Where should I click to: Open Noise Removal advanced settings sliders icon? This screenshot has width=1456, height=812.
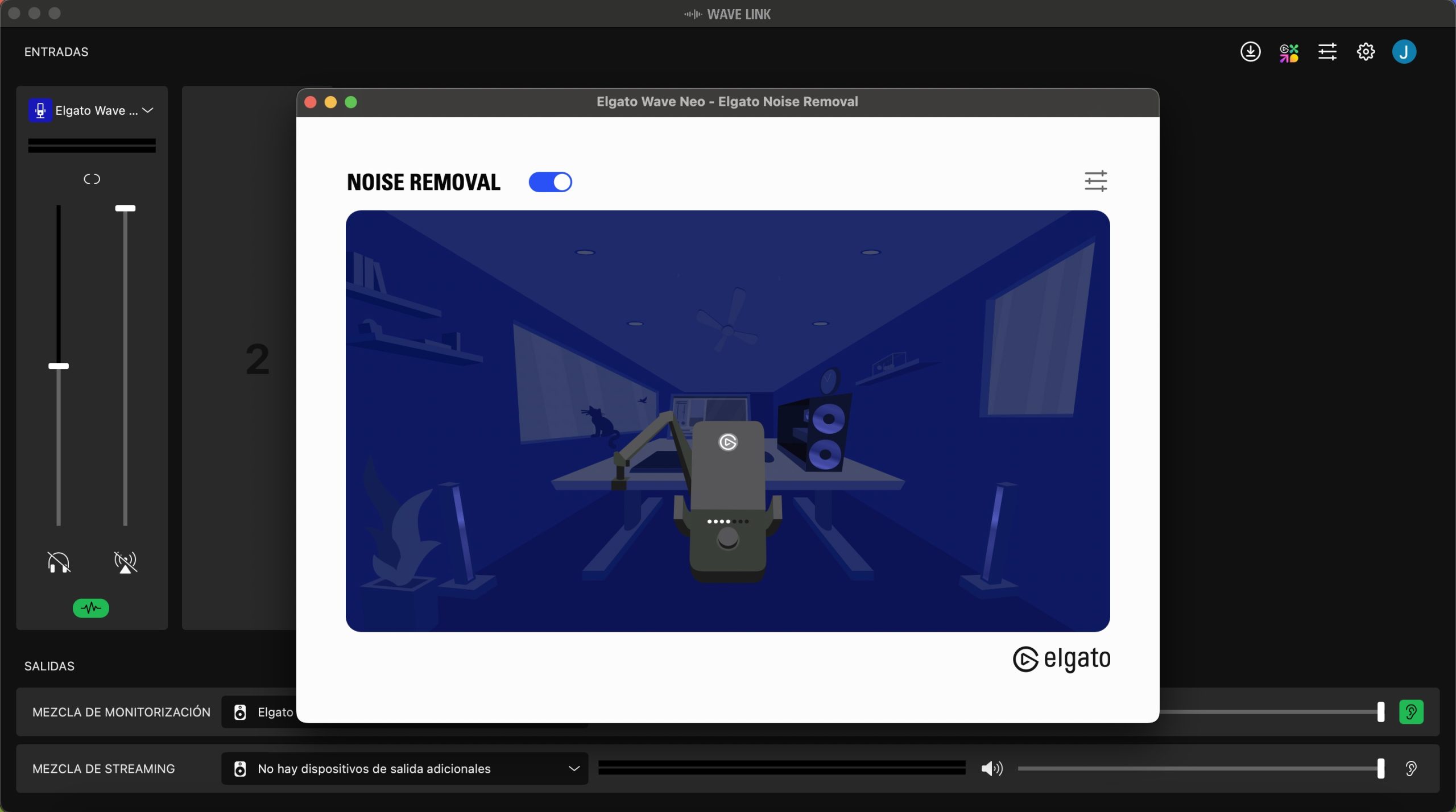point(1095,181)
